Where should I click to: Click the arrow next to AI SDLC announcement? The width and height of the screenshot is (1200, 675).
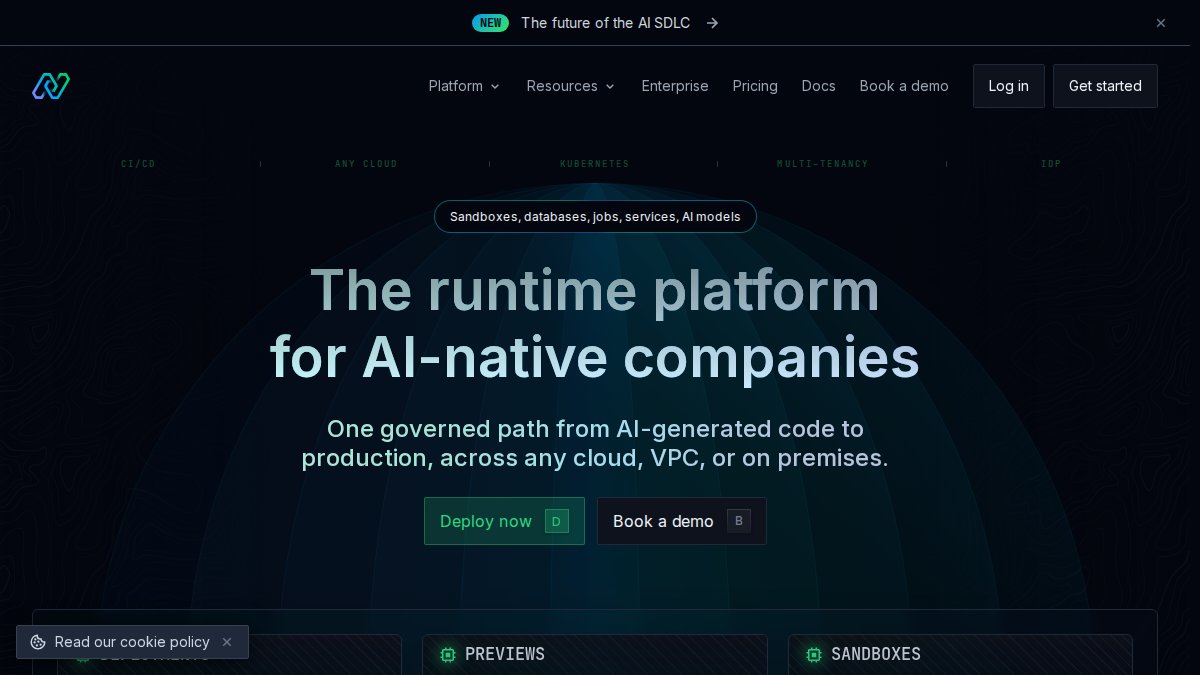(712, 23)
